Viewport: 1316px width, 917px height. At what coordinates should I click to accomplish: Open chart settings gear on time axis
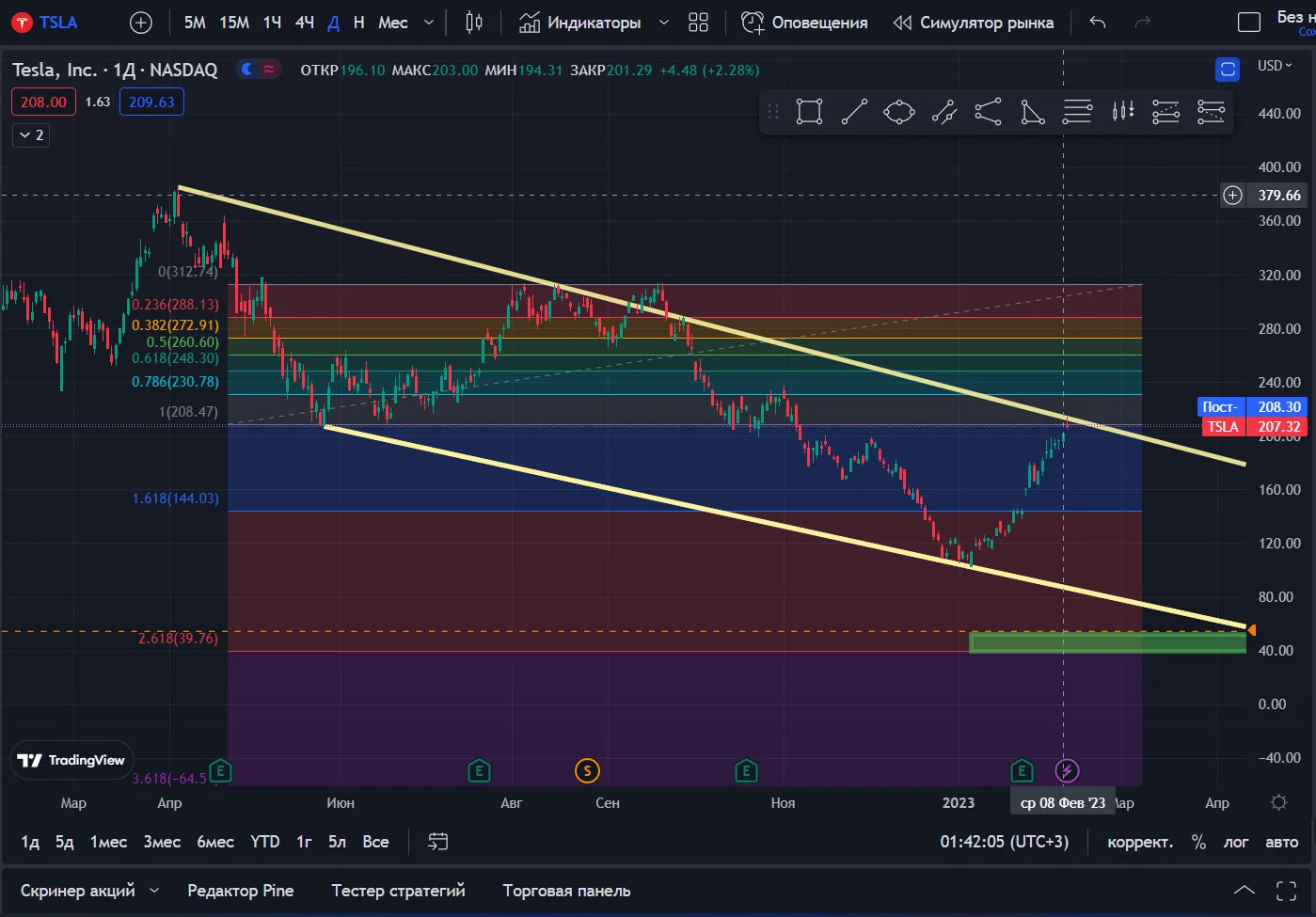pos(1278,803)
